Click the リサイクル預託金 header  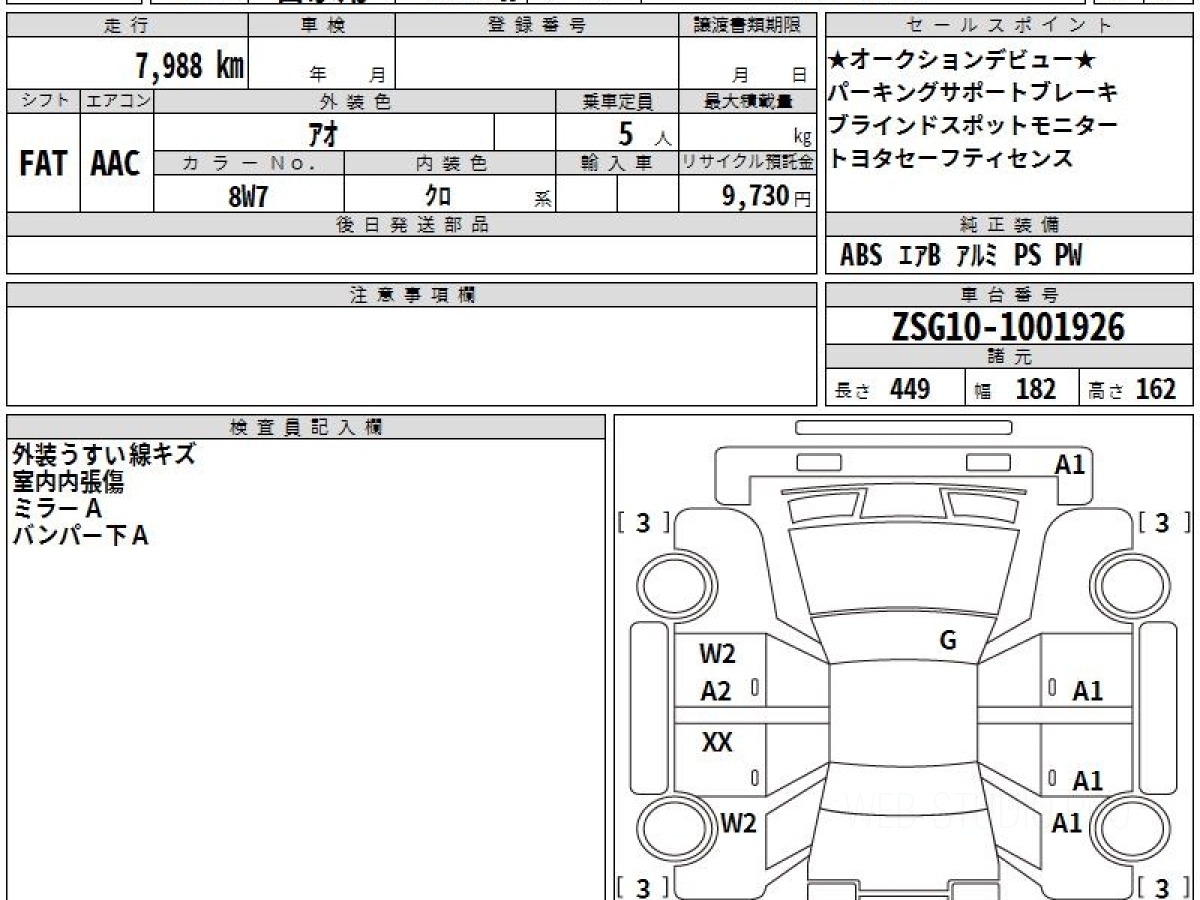[748, 163]
